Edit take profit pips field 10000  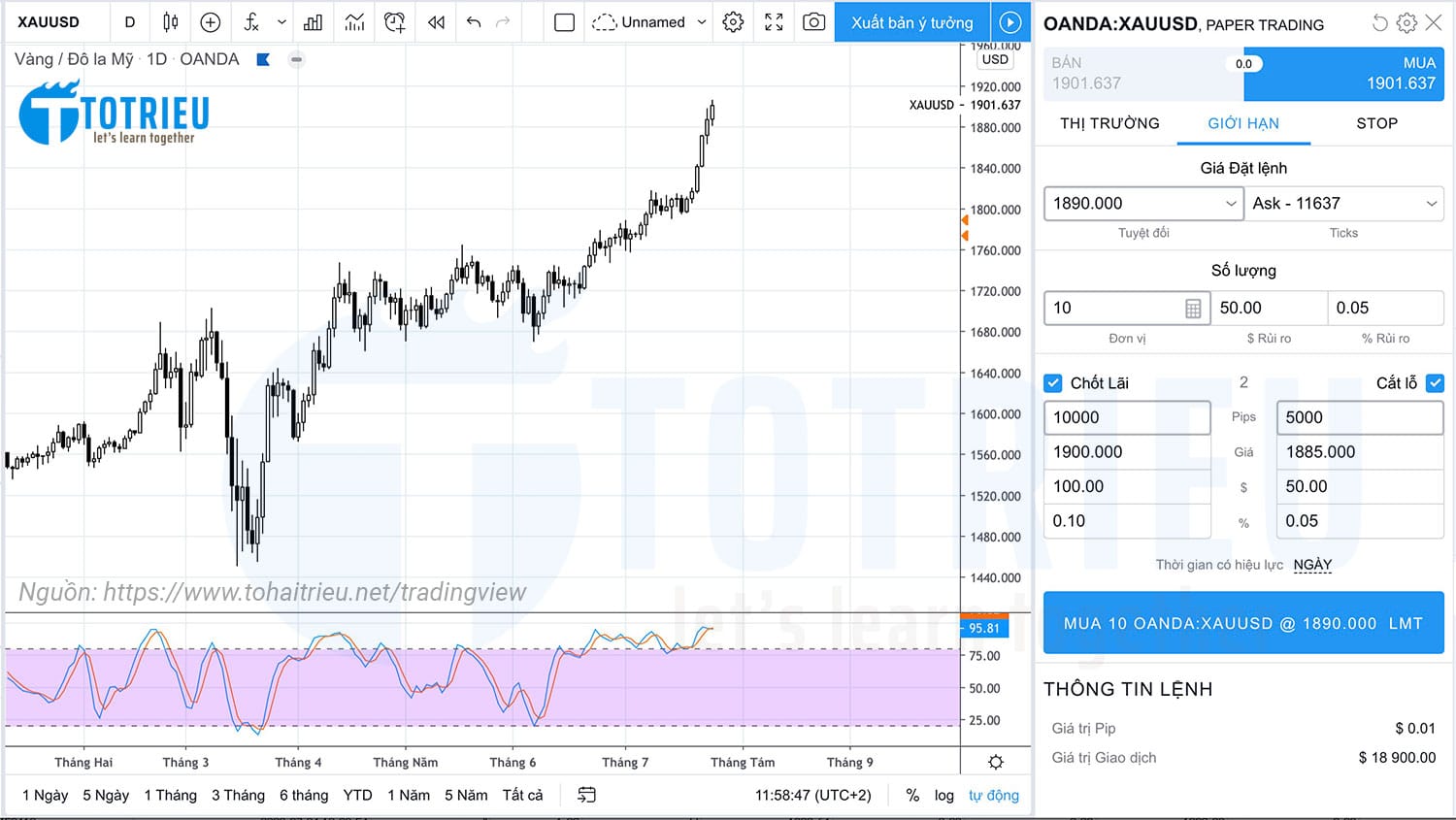(x=1127, y=417)
